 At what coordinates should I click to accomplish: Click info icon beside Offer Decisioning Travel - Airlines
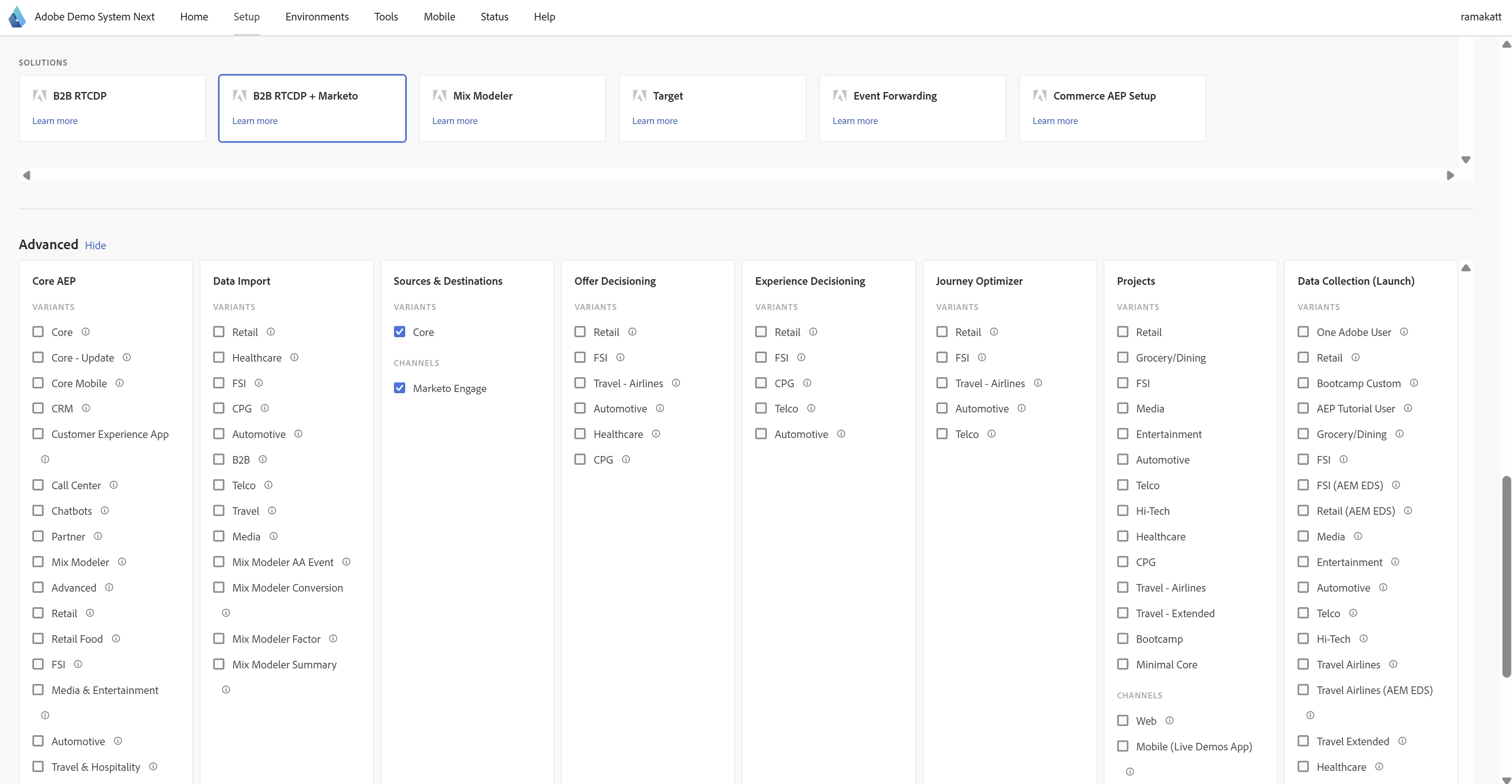[x=676, y=383]
